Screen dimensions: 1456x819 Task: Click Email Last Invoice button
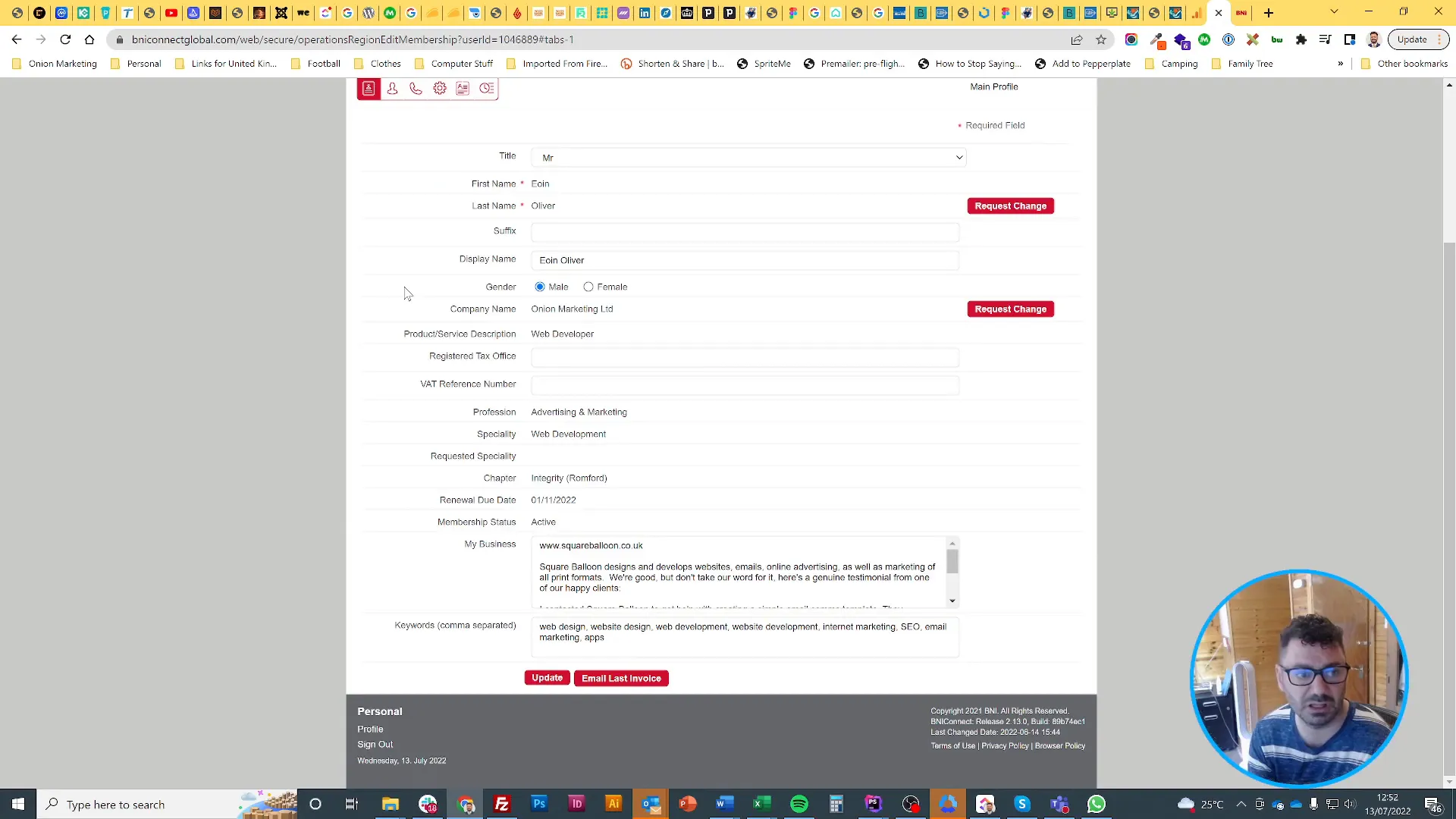coord(621,679)
